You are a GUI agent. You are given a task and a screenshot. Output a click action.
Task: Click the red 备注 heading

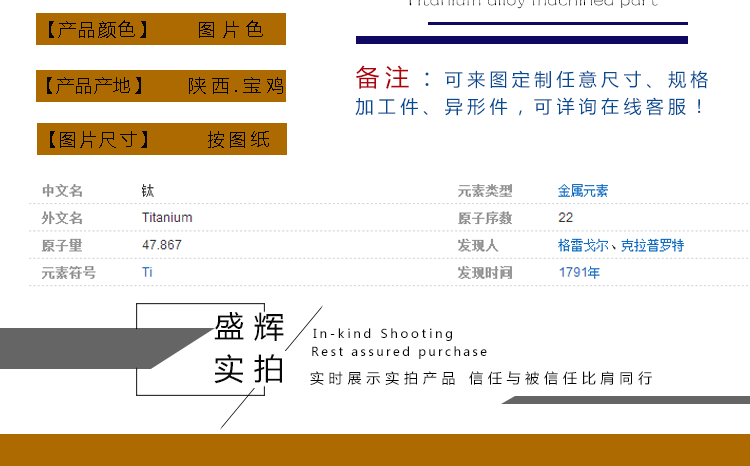381,79
